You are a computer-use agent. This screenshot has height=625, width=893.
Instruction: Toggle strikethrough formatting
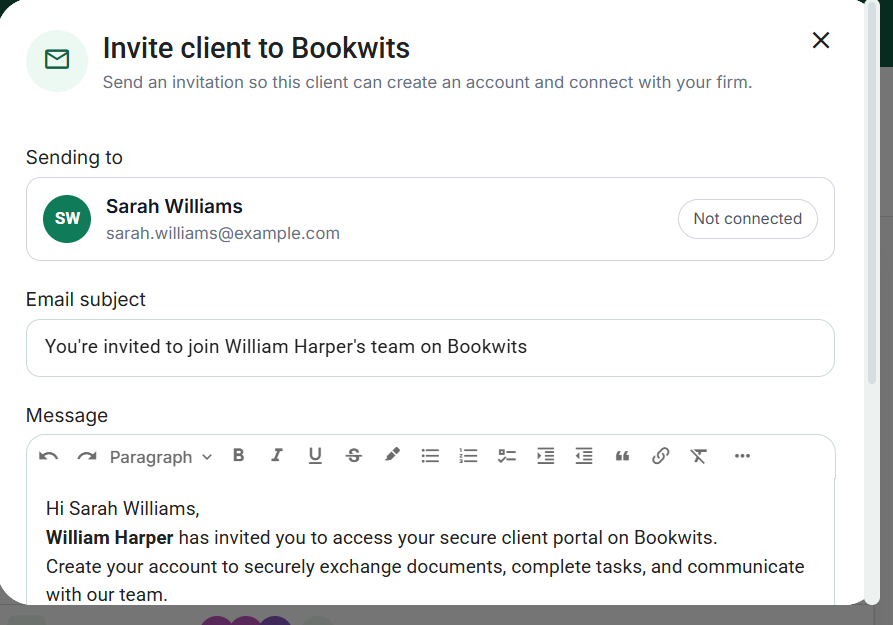pyautogui.click(x=354, y=456)
